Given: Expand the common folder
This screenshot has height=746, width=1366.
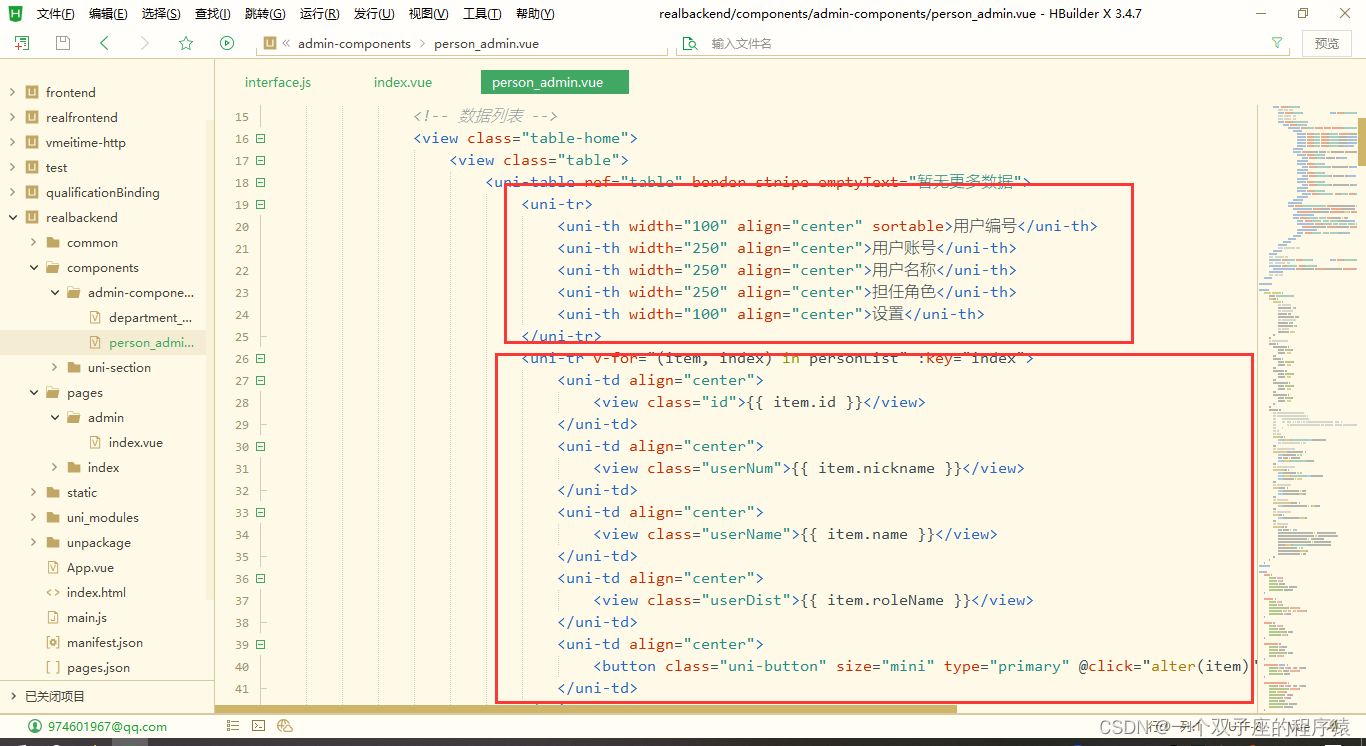Looking at the screenshot, I should coord(34,242).
